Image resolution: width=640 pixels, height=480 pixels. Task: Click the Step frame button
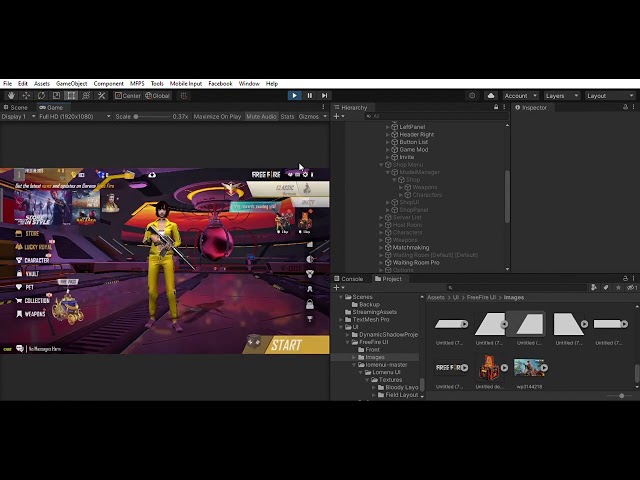[x=324, y=96]
